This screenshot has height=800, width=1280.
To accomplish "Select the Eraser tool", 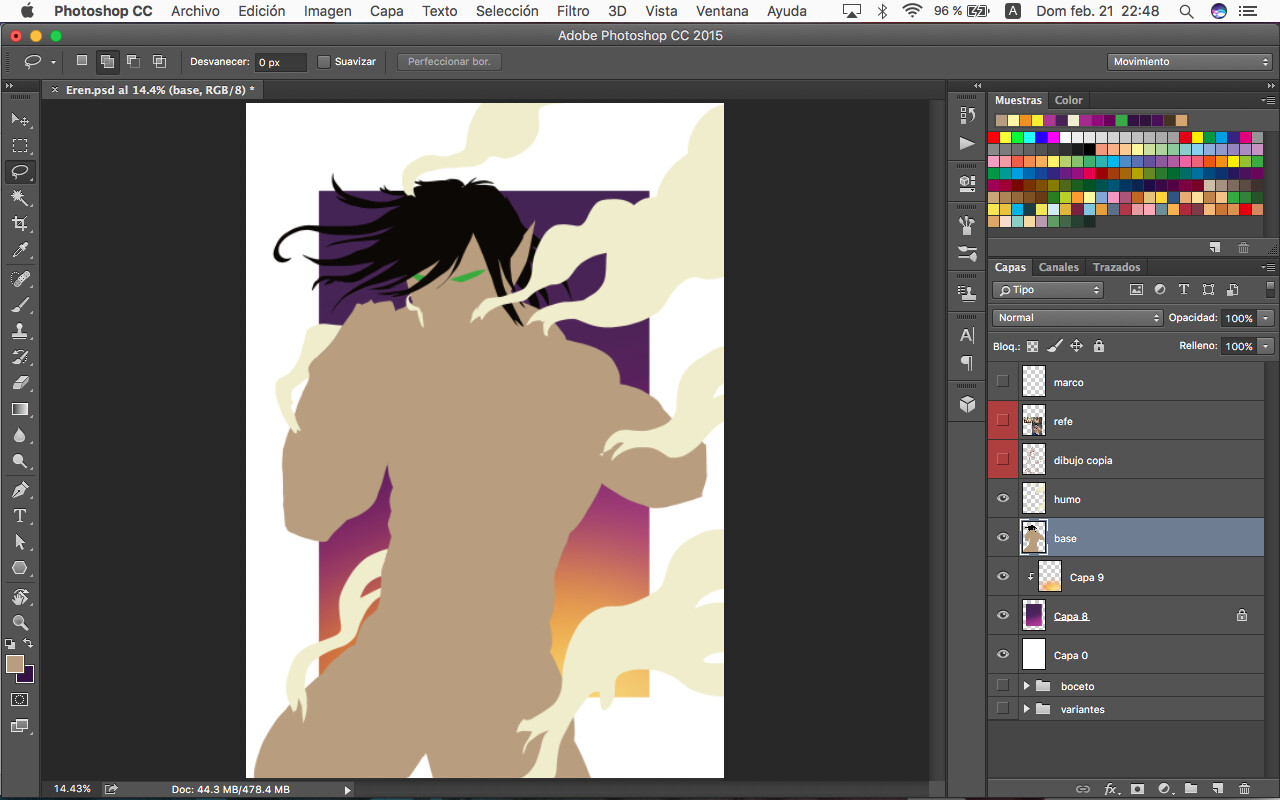I will click(x=20, y=382).
